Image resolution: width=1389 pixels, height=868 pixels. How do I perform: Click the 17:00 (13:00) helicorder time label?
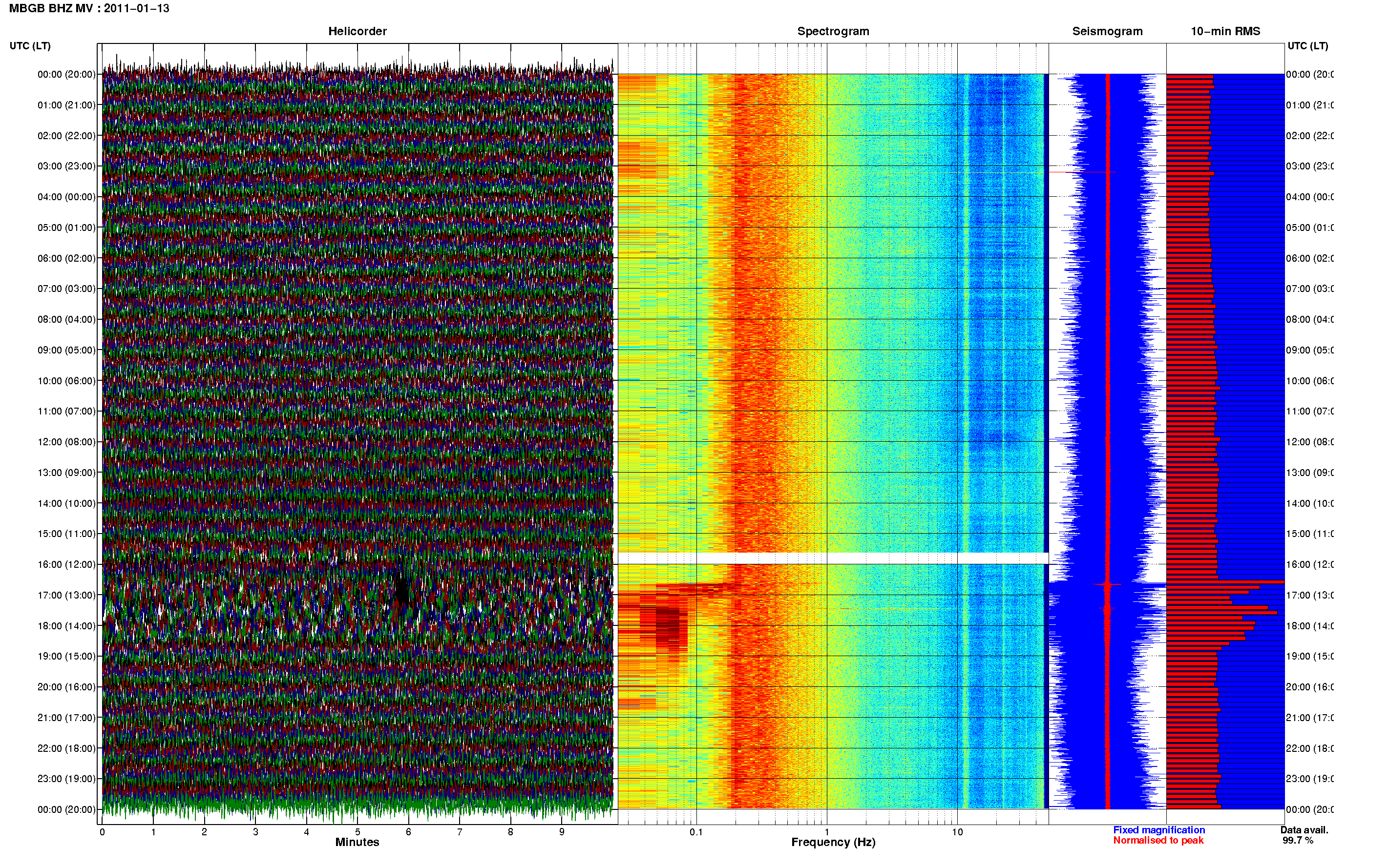66,595
